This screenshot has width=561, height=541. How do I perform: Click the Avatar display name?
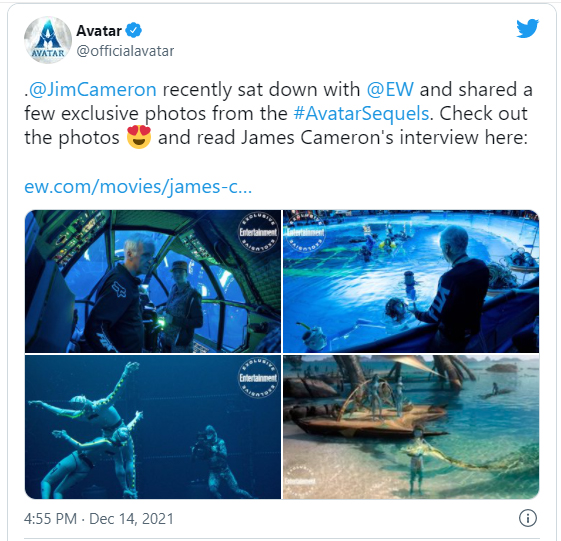[99, 31]
